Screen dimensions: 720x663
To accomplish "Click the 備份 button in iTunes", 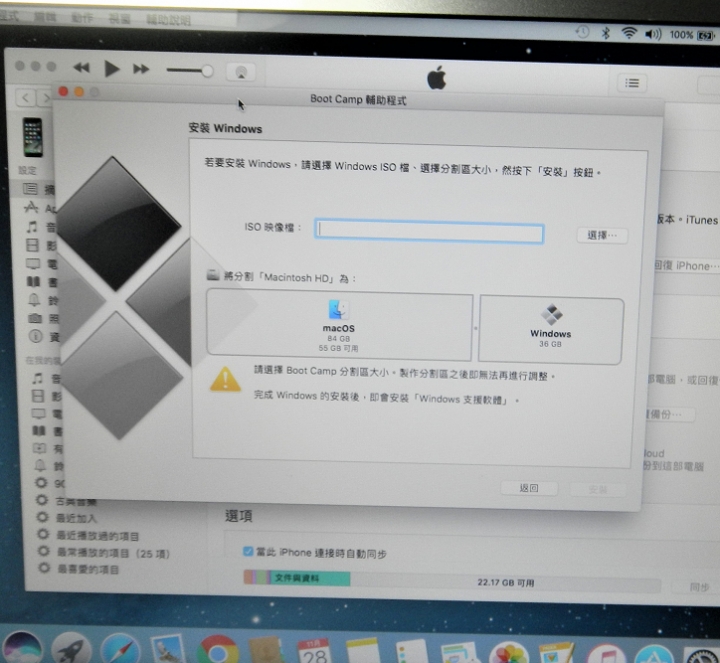I will click(x=669, y=415).
